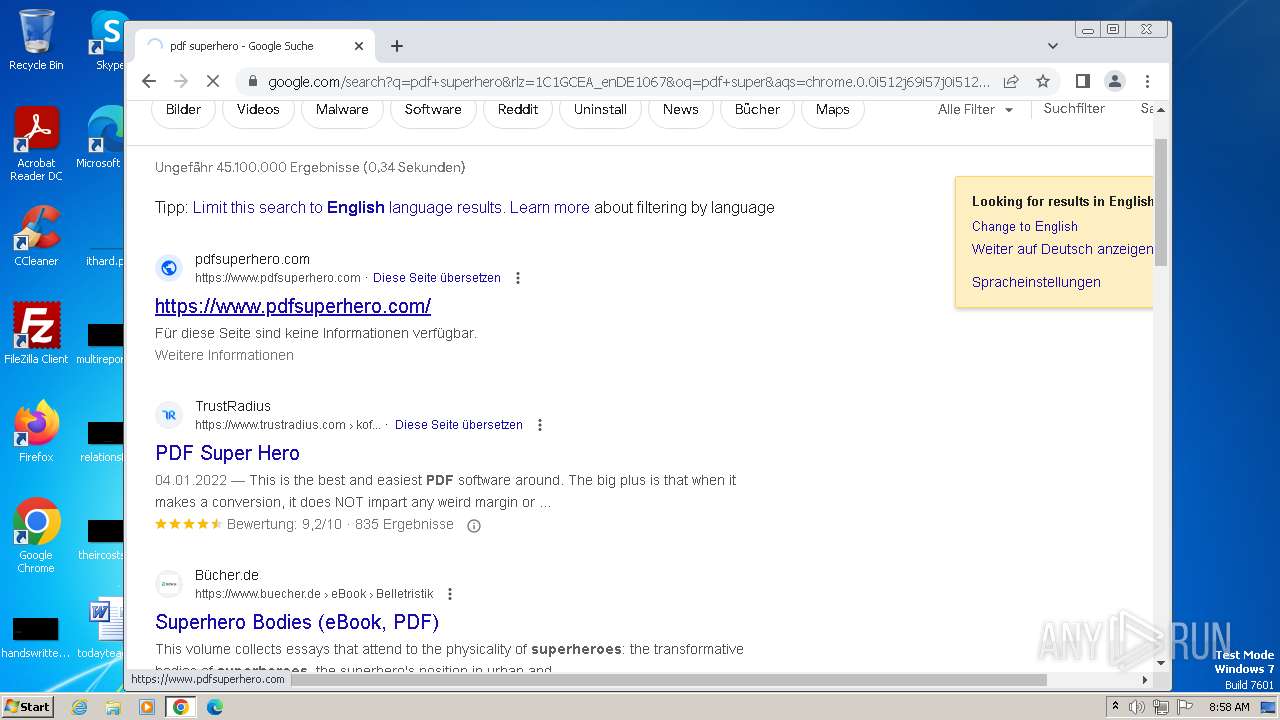This screenshot has width=1280, height=720.
Task: Open a new tab with plus button
Action: click(397, 46)
